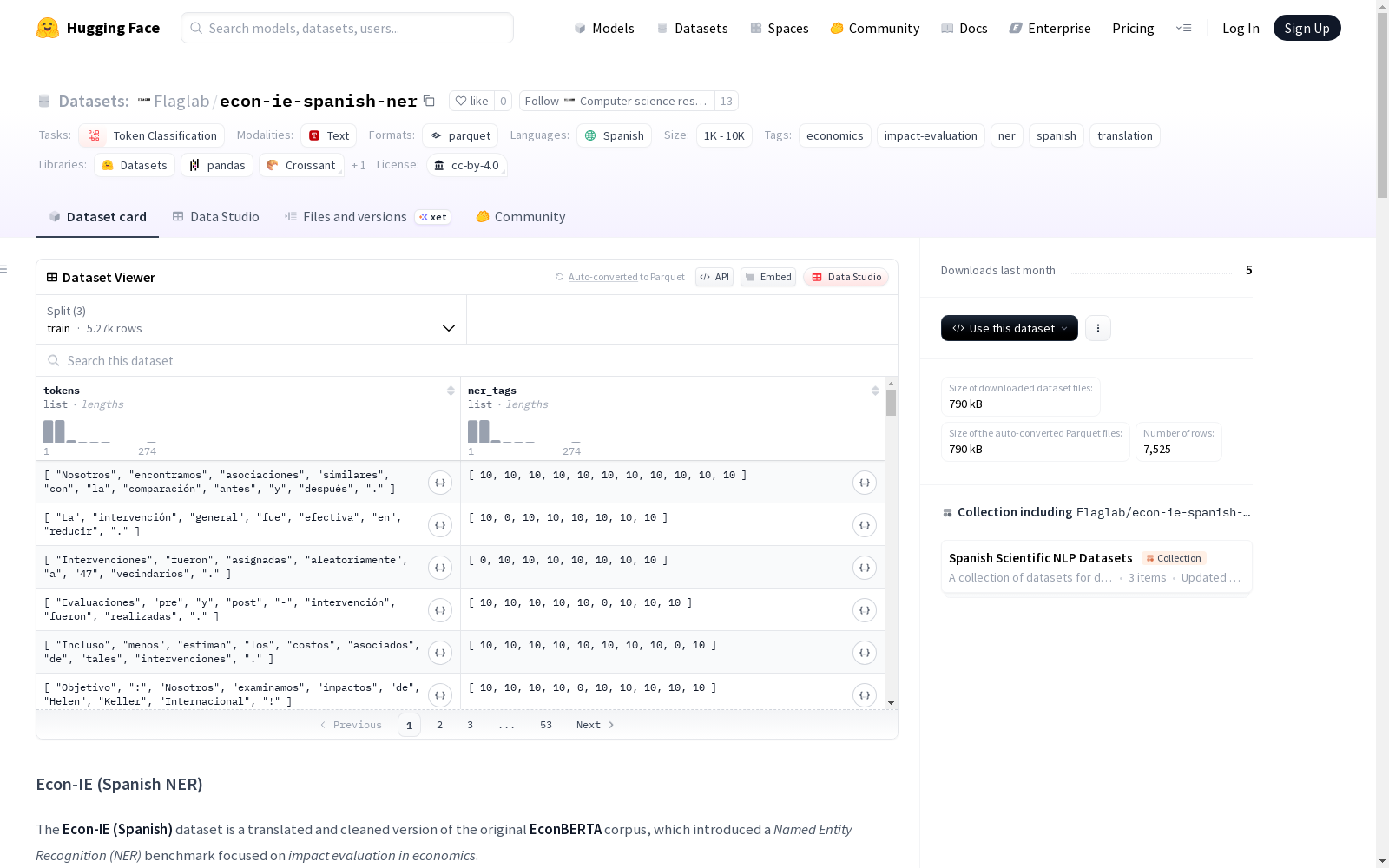The height and width of the screenshot is (868, 1389).
Task: Click Next page in the dataset pagination
Action: [x=596, y=725]
